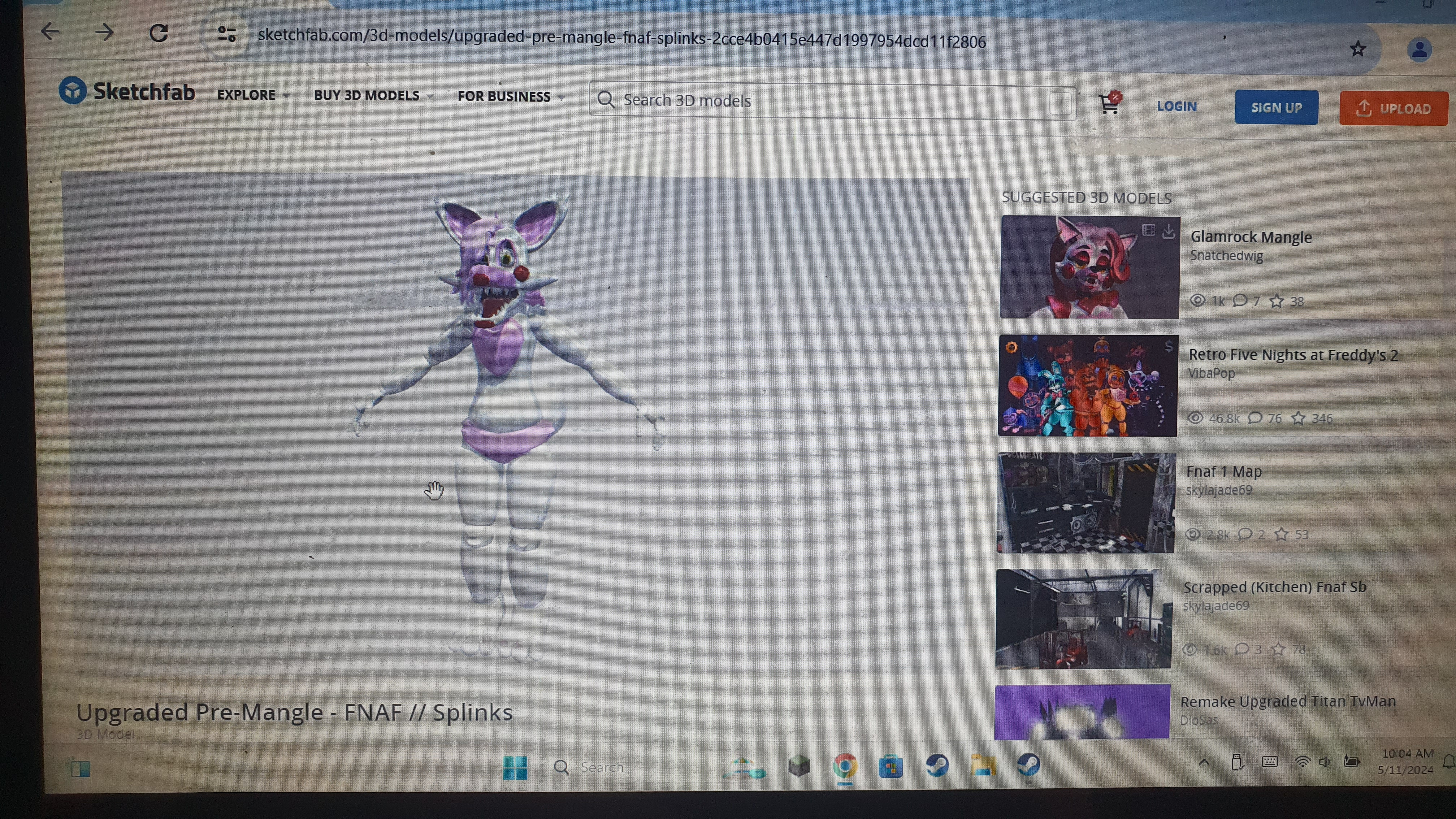Focus the Search 3D models field
The width and height of the screenshot is (1456, 819).
(833, 101)
